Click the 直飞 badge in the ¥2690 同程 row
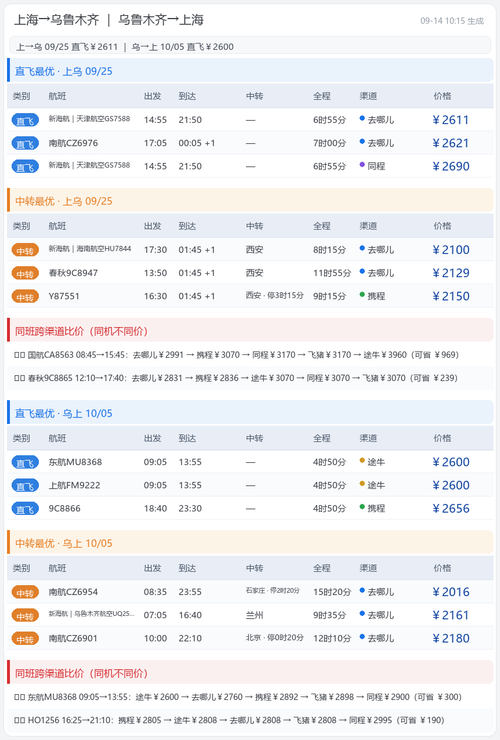Viewport: 500px width, 740px height. (25, 167)
